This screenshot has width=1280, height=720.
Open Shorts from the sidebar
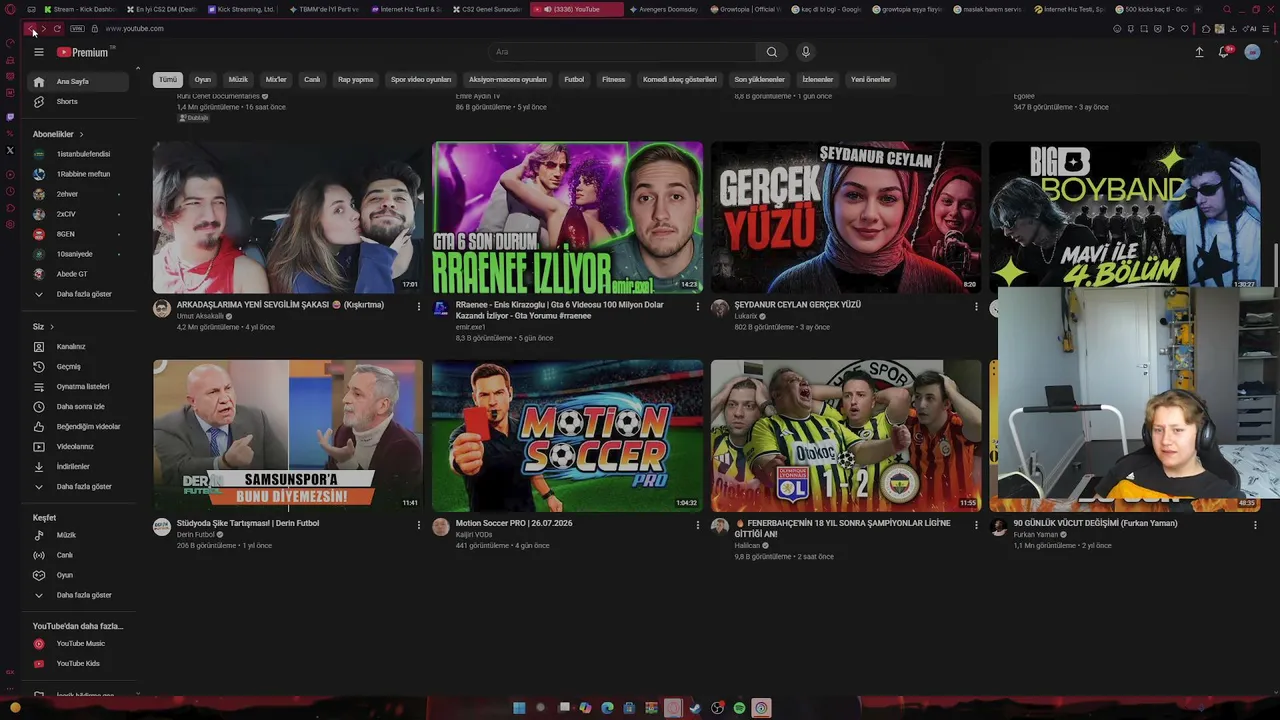(x=80, y=101)
